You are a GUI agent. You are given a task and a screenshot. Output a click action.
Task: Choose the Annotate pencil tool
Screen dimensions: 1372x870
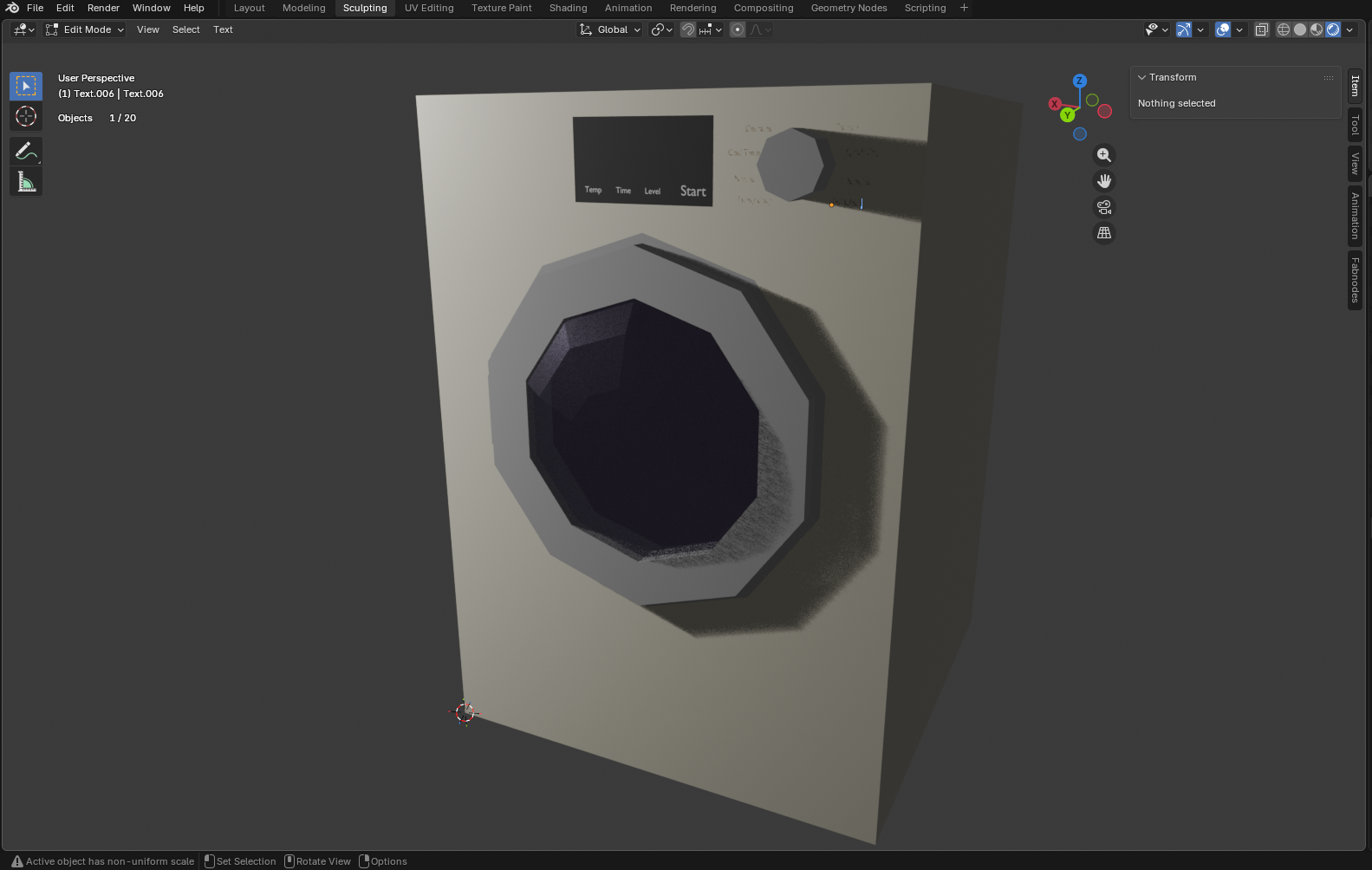pos(26,152)
